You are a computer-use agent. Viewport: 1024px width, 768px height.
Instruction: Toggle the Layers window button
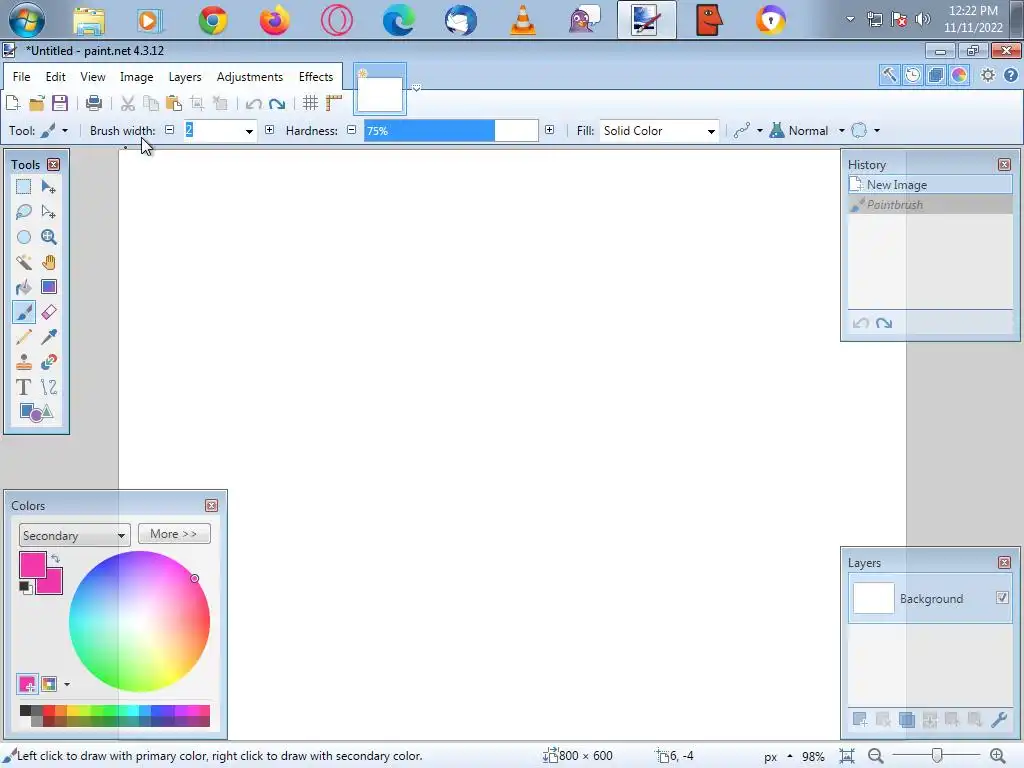coord(935,75)
